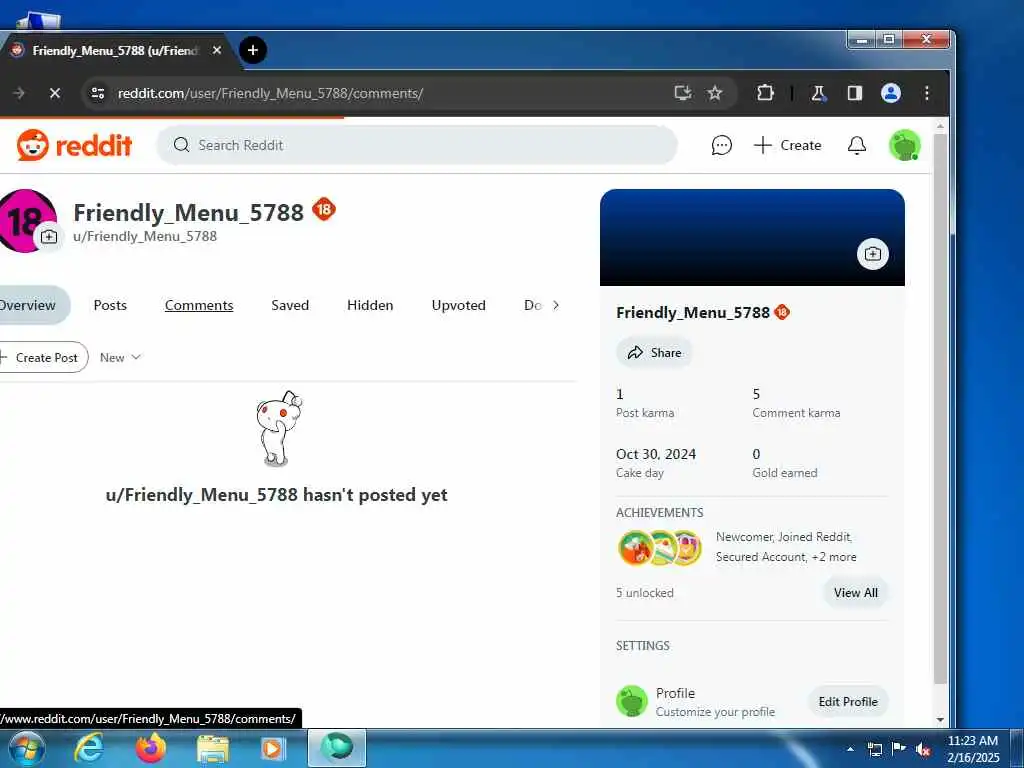Open Chrome Labs flask icon
The width and height of the screenshot is (1024, 768).
pos(818,93)
